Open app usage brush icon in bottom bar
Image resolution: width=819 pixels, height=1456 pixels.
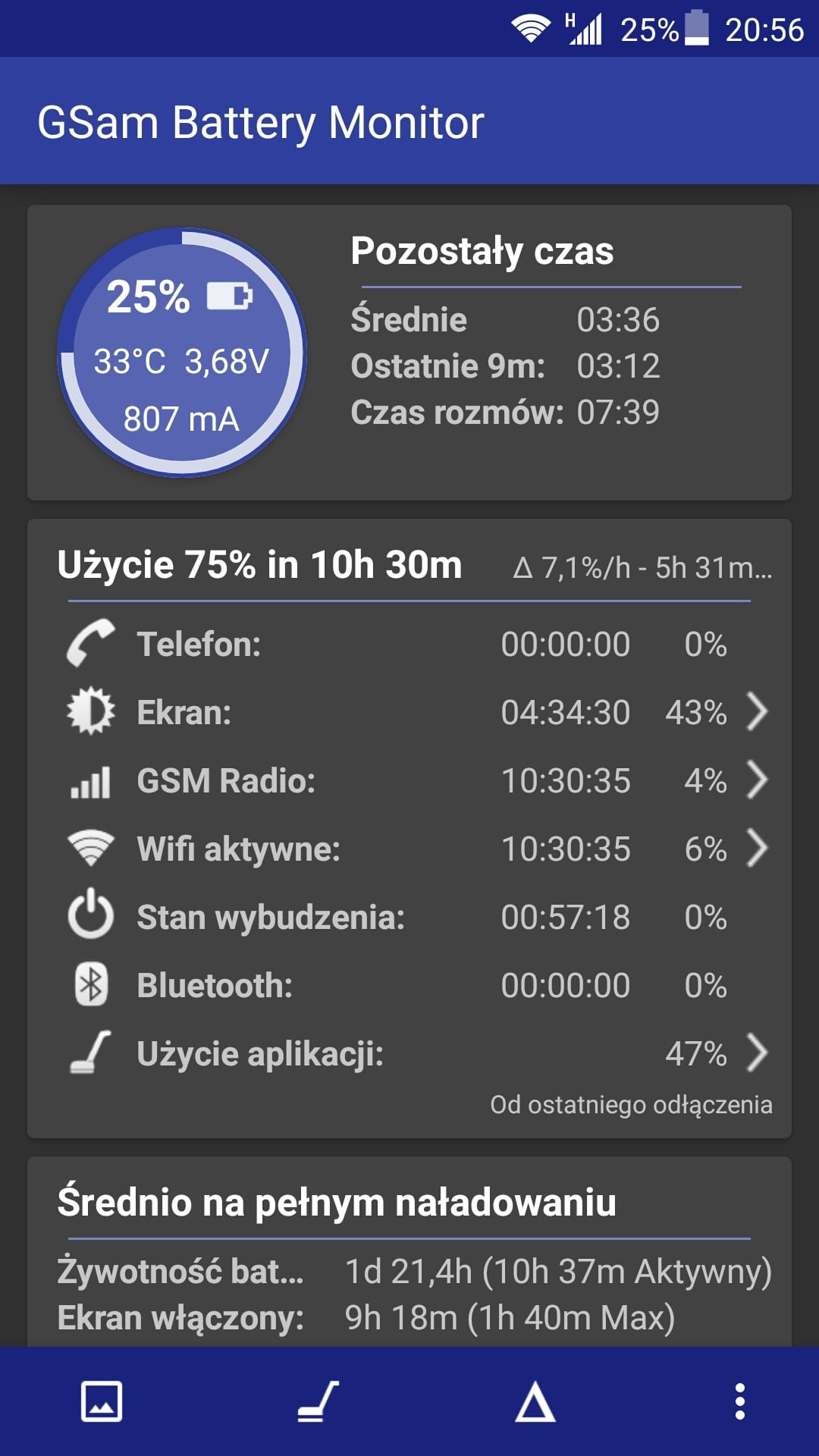(318, 1401)
